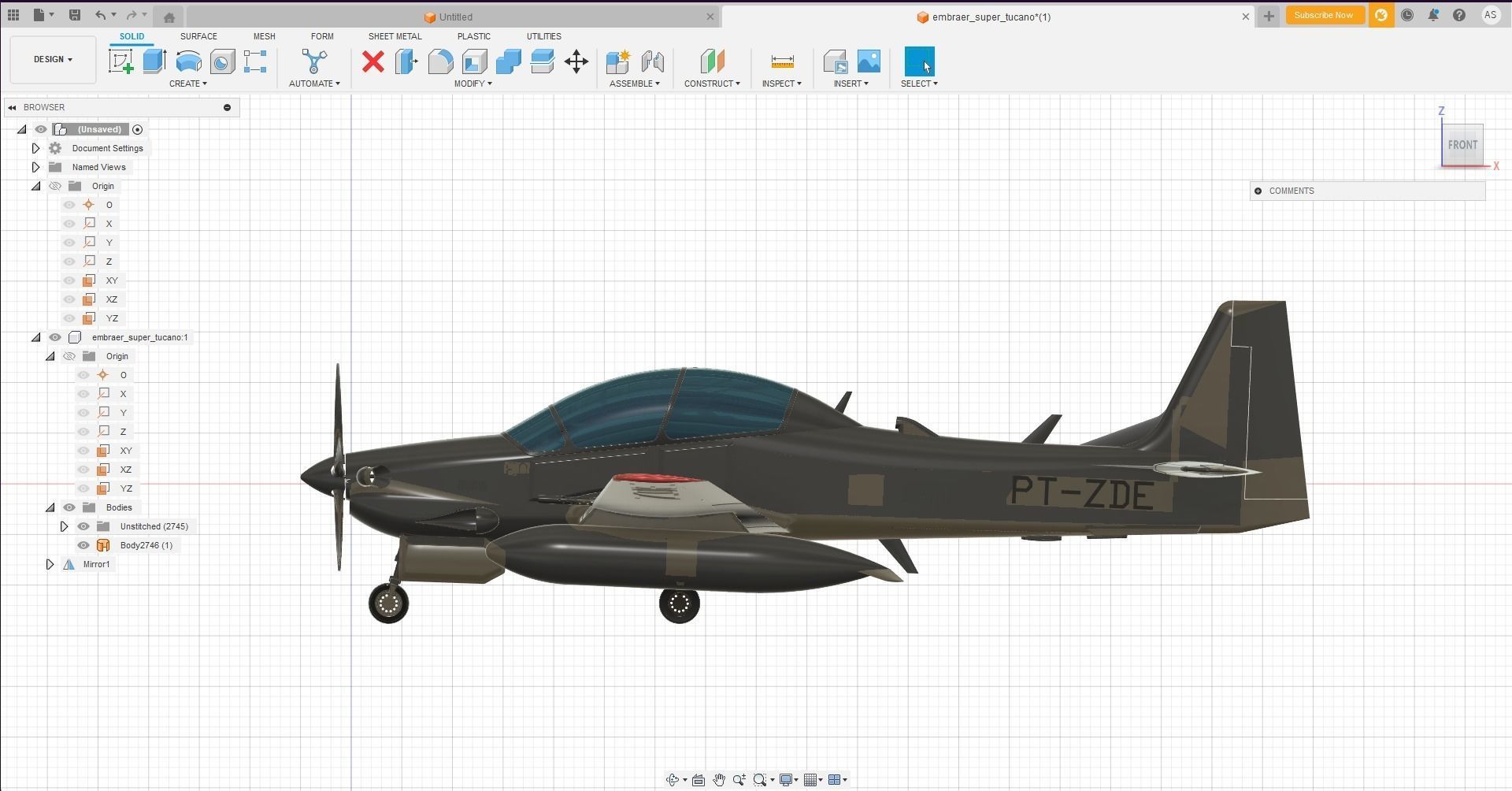This screenshot has height=791, width=1512.
Task: Expand the Mirror1 node
Action: click(x=50, y=564)
